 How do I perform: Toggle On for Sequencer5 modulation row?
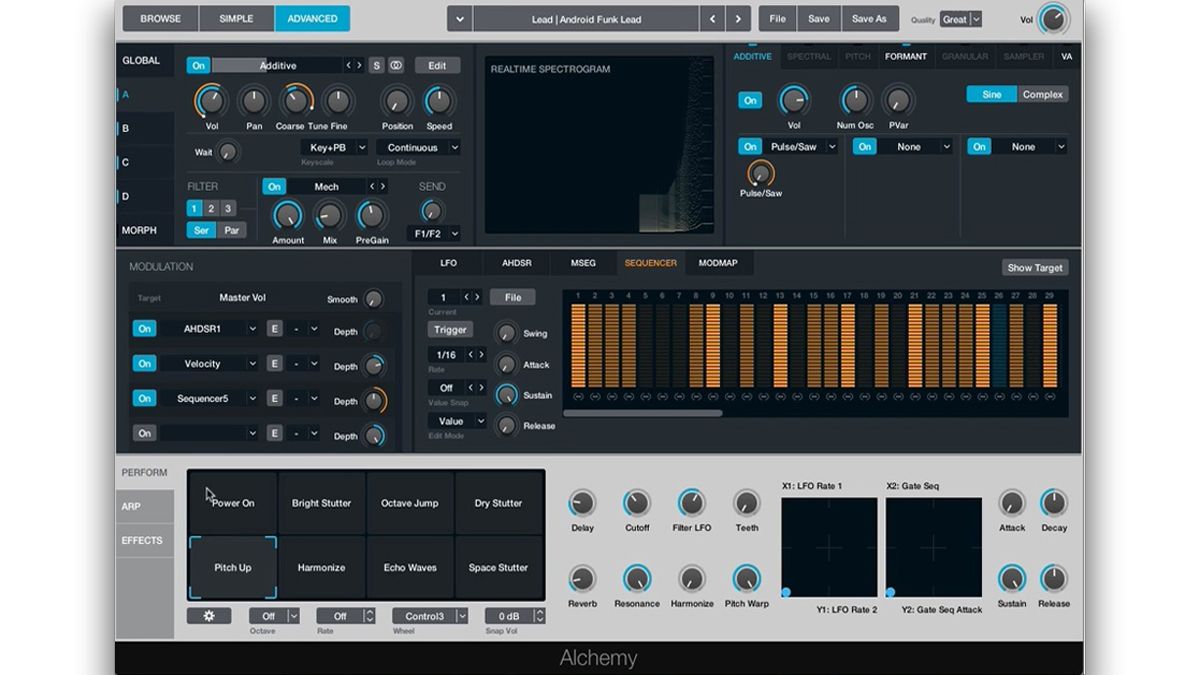(145, 398)
